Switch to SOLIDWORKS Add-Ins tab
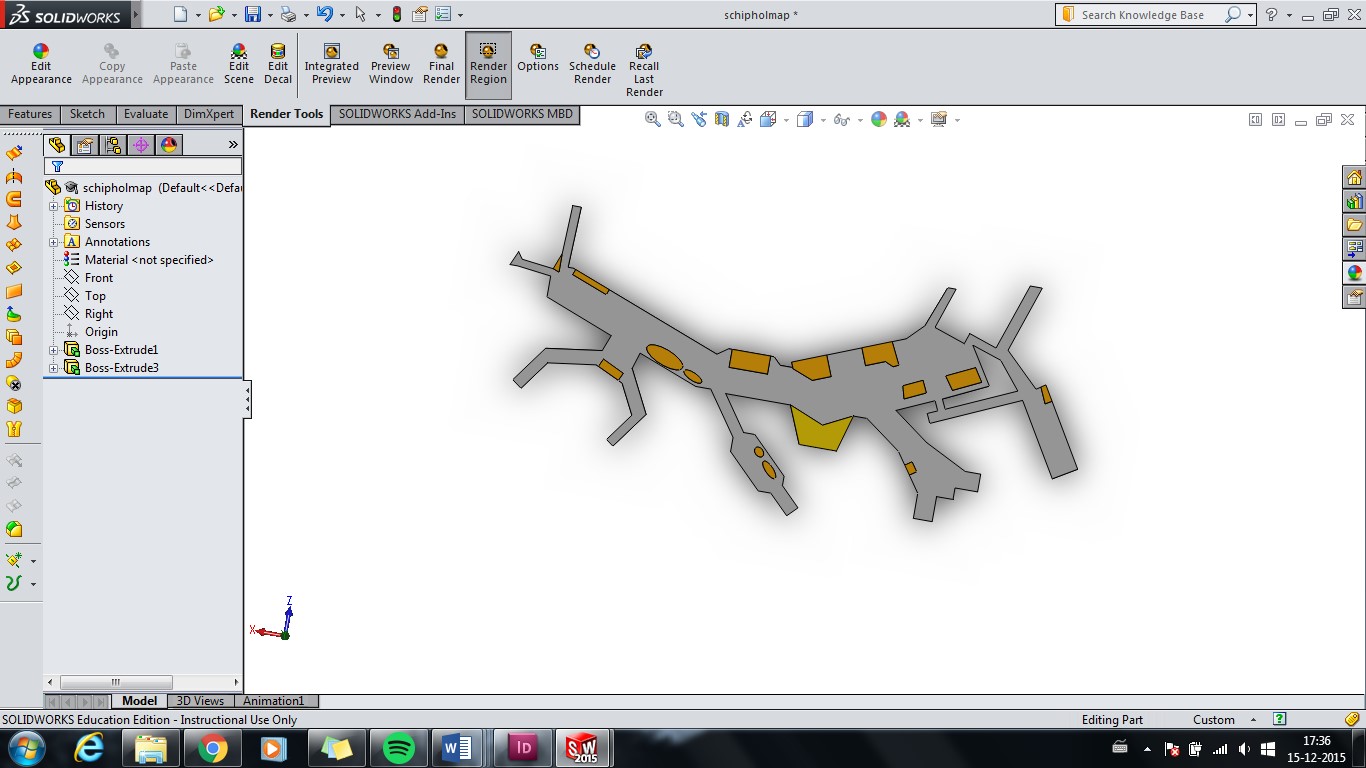The width and height of the screenshot is (1366, 768). [397, 114]
